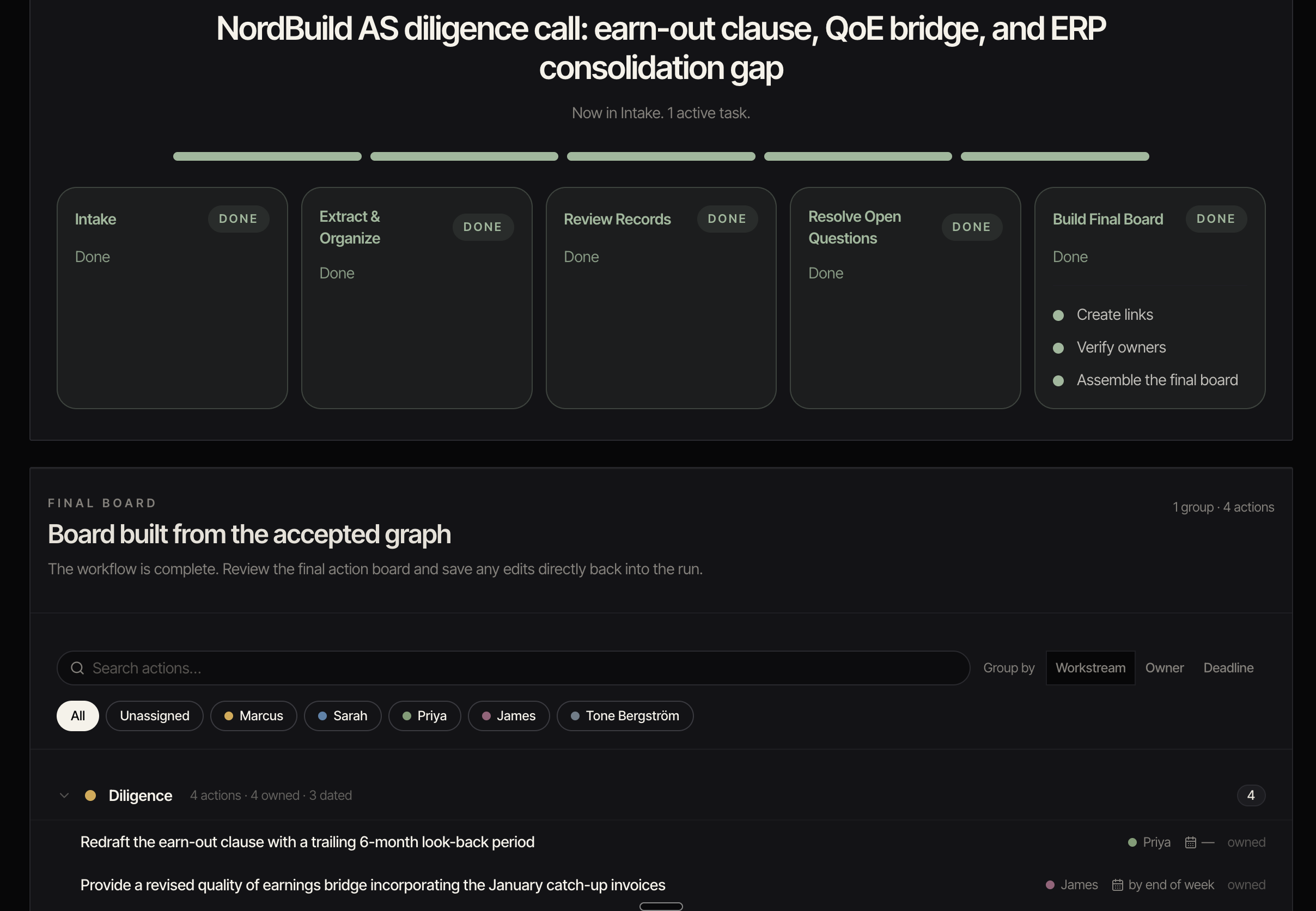Screen dimensions: 1316x911
Task: Click the green dot beside Create links
Action: (x=1058, y=315)
